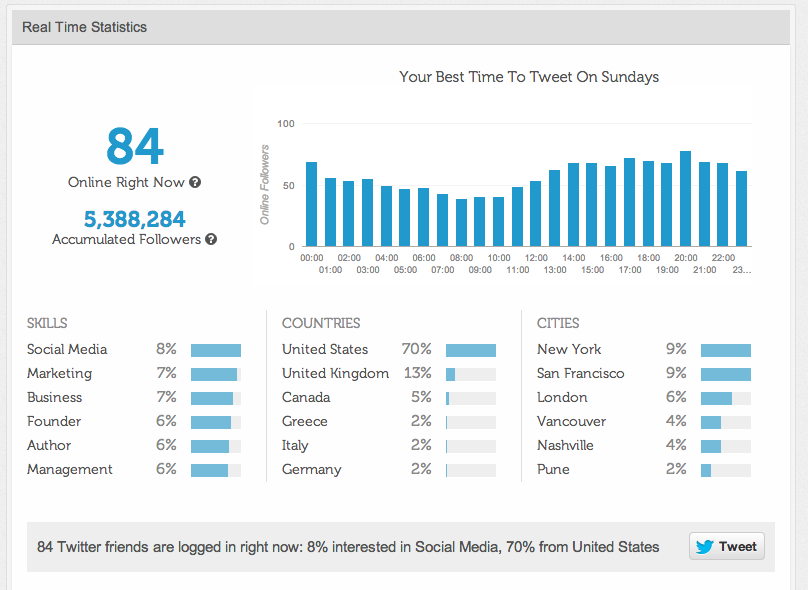Image resolution: width=808 pixels, height=590 pixels.
Task: Open the Online Right Now help icon
Action: coord(196,182)
